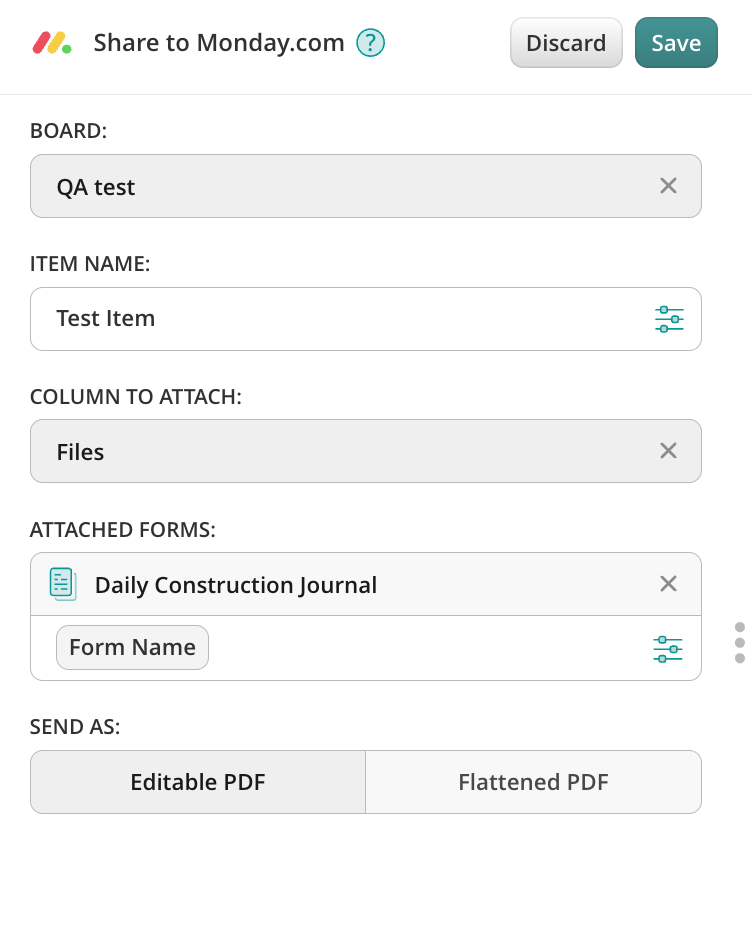Clear the Files column selection
752x930 pixels.
[x=668, y=451]
